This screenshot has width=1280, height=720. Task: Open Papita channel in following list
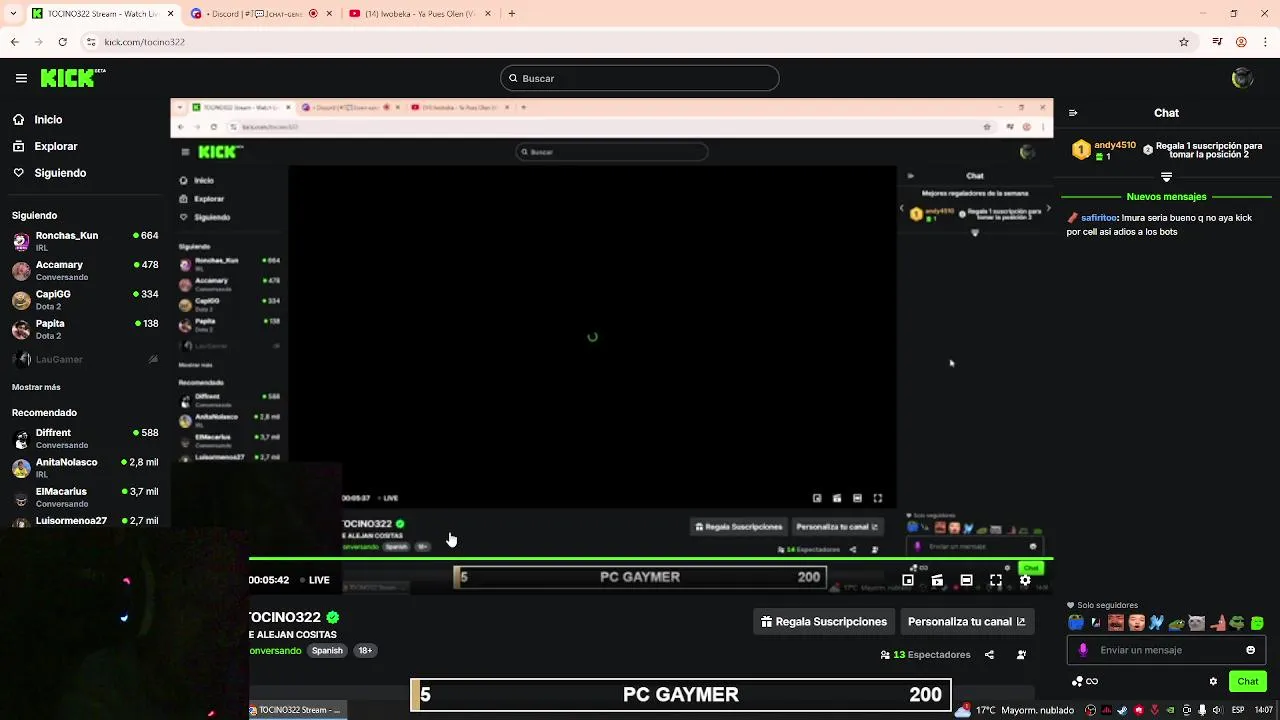[85, 329]
